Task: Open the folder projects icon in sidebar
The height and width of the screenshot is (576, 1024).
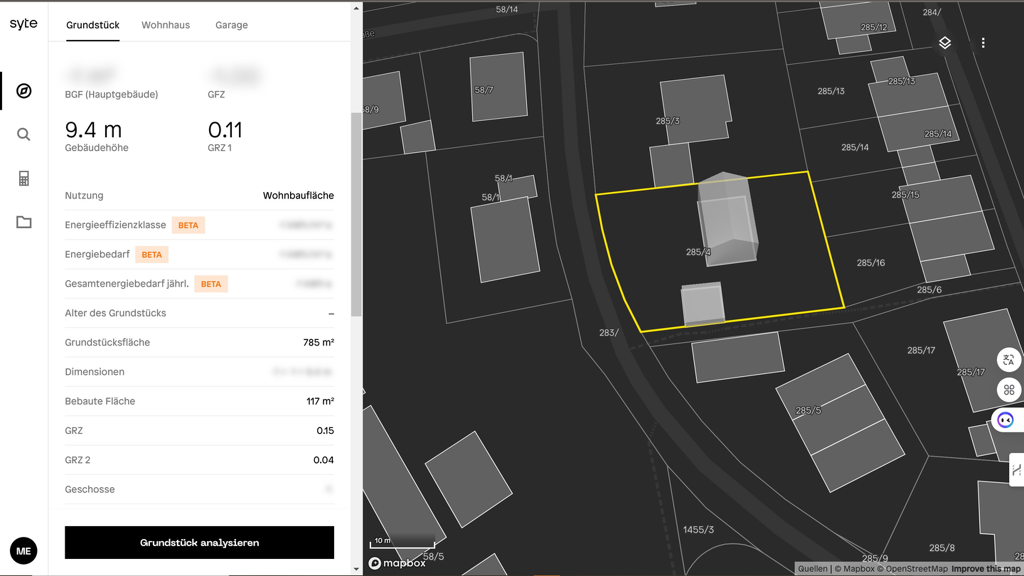Action: tap(24, 222)
